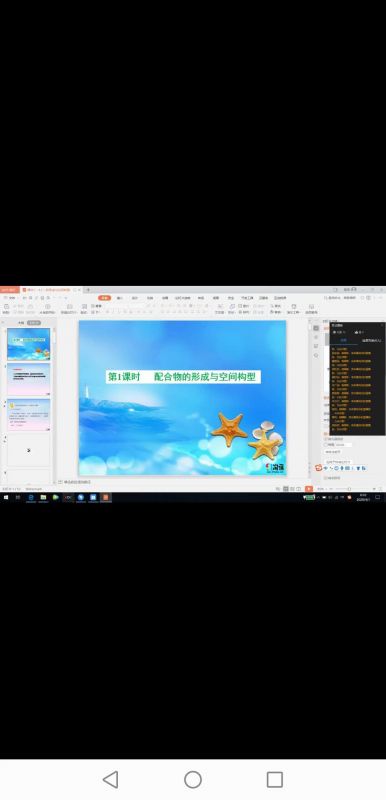
Task: Select the first slide thumbnail
Action: click(29, 344)
